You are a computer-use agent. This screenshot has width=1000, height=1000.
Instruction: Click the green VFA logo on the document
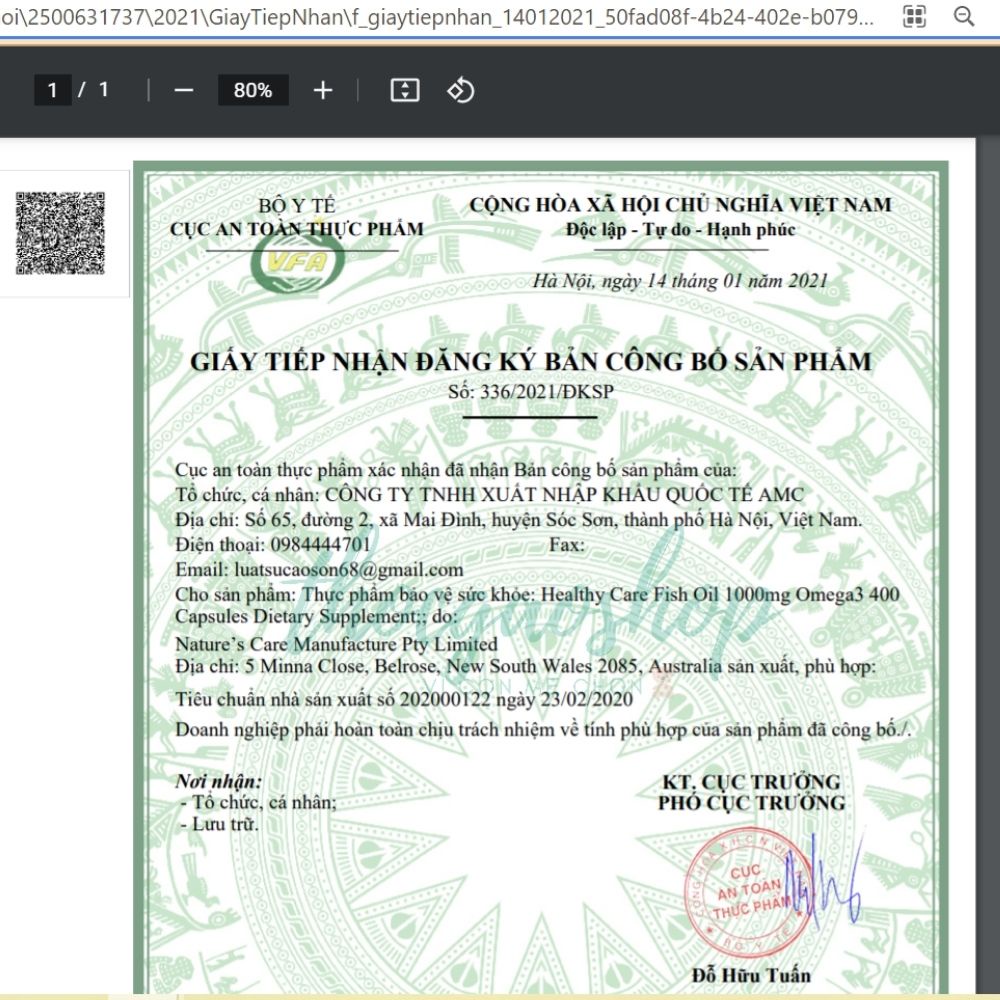click(x=291, y=262)
